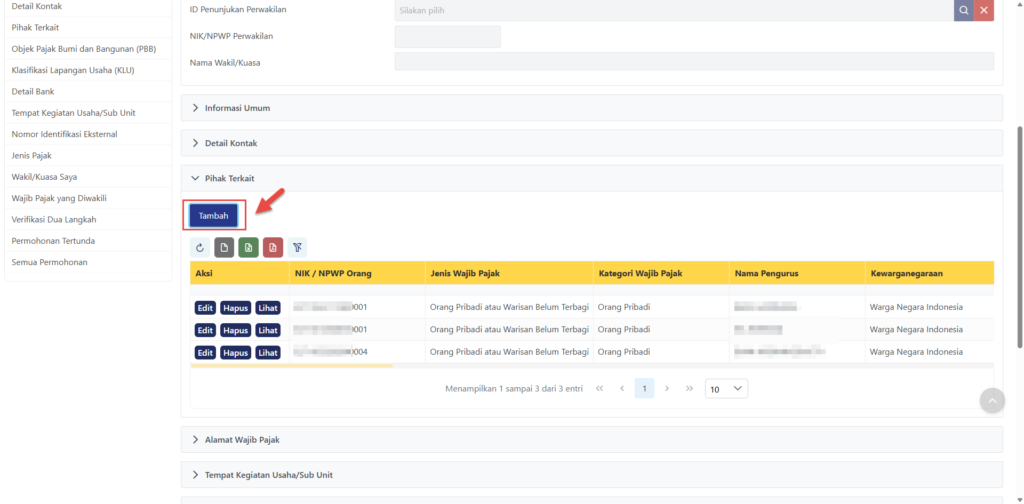This screenshot has height=504, width=1024.
Task: Clear table filters with filter icon
Action: [298, 247]
